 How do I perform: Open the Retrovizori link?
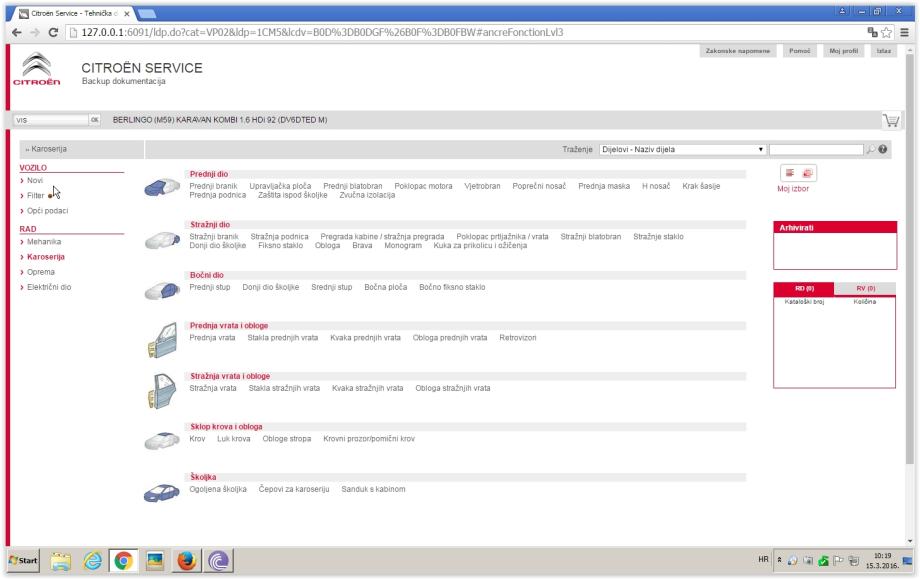[x=518, y=337]
